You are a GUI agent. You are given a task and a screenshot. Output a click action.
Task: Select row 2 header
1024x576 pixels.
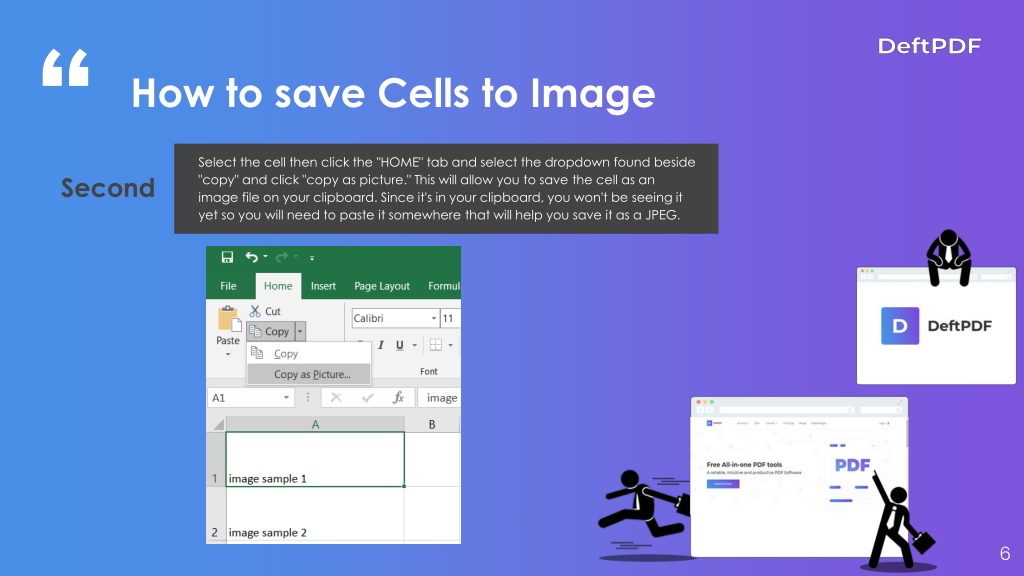pos(216,515)
